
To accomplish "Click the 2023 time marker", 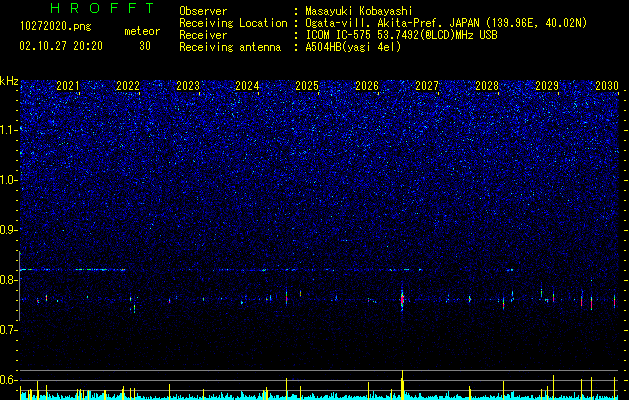I will click(188, 86).
